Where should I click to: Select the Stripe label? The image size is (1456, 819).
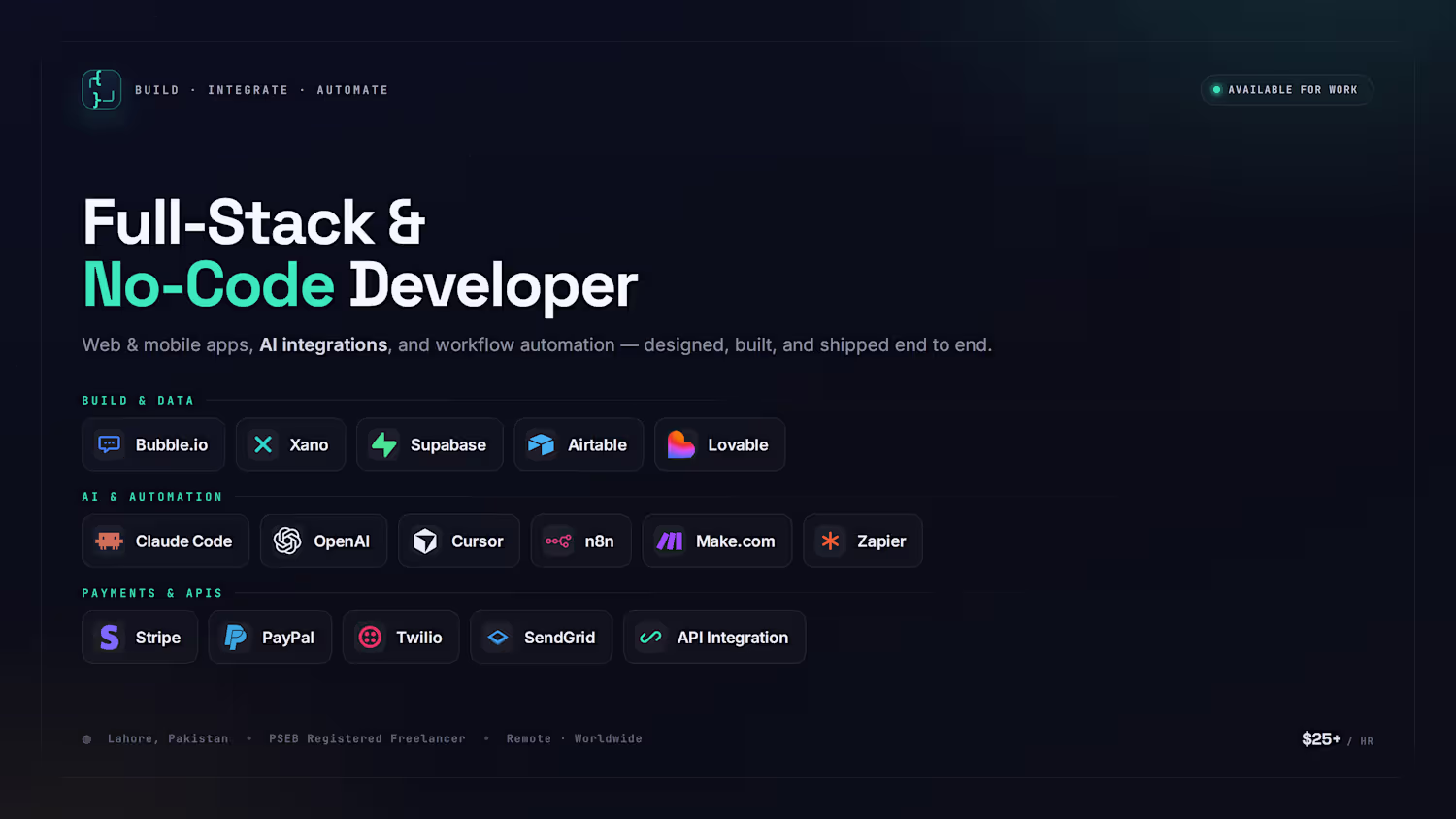[x=158, y=638]
